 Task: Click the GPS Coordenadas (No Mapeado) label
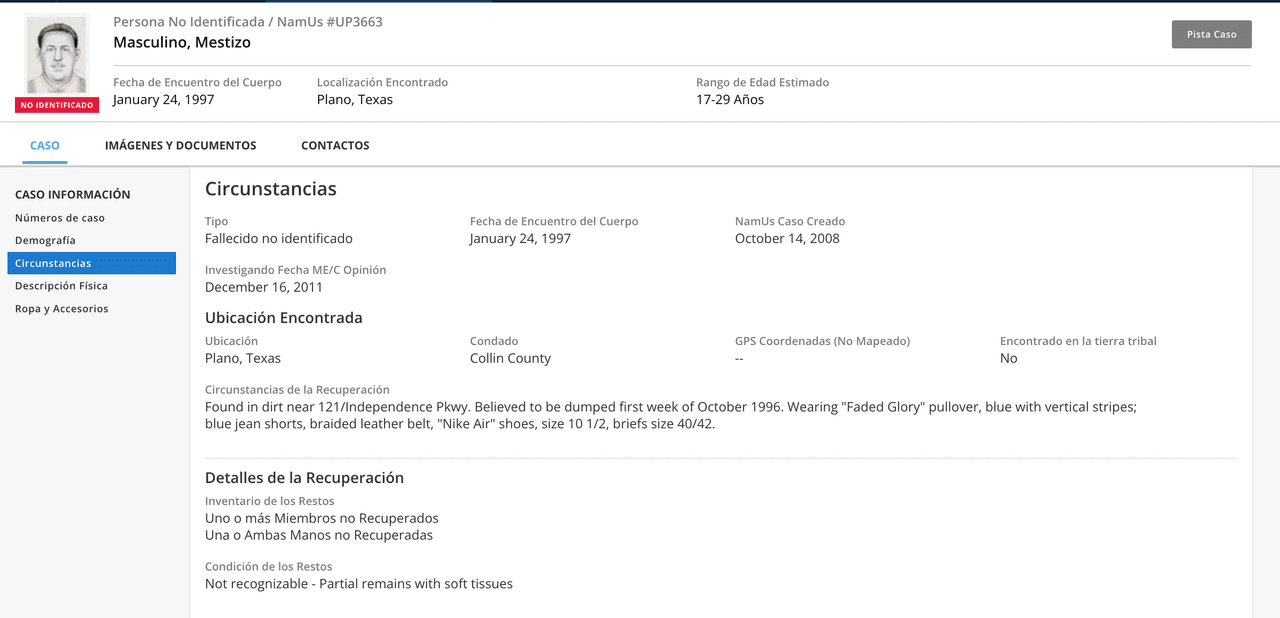click(822, 341)
